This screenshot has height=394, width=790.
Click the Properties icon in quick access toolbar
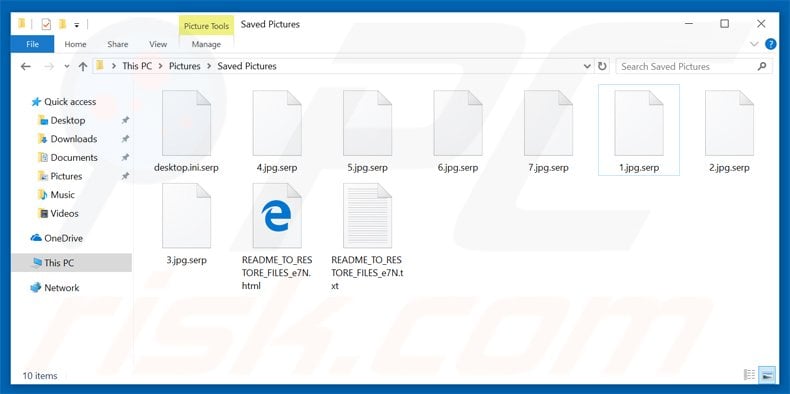point(46,24)
